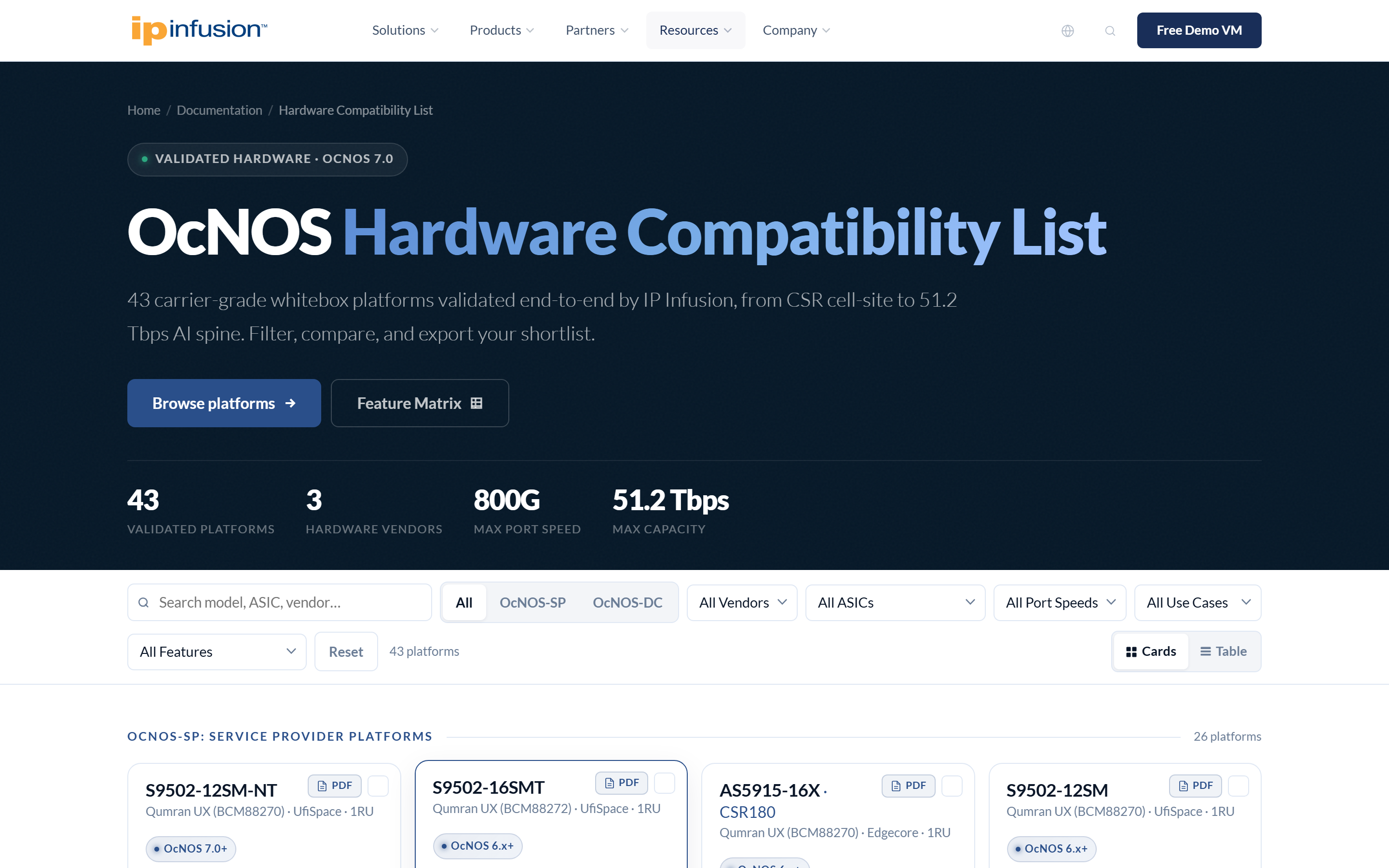Click the Free Demo VM button
Screen dimensions: 1389x868
pyautogui.click(x=1199, y=30)
